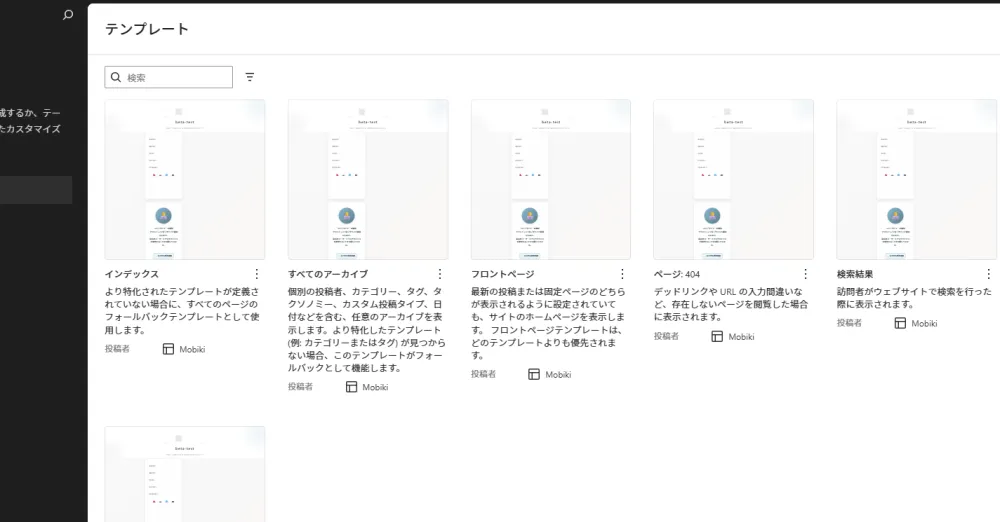Open the ページ: 404 preview thumbnail
1000x522 pixels.
(733, 179)
